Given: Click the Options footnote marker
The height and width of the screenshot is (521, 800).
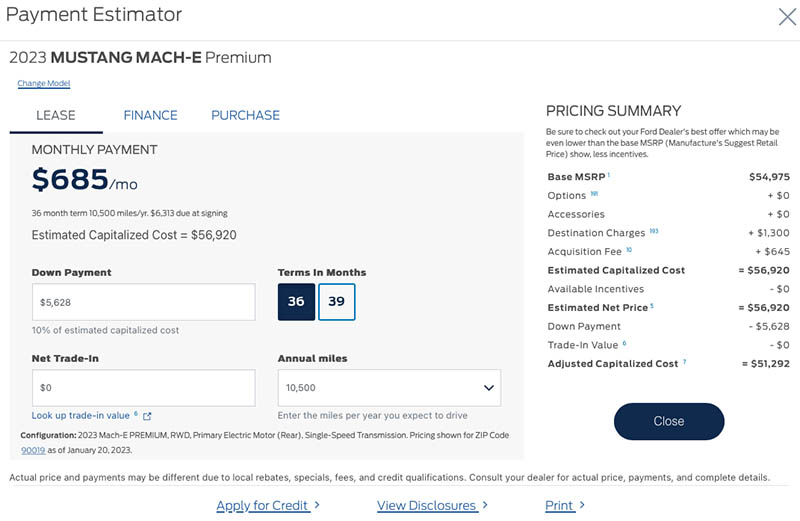Looking at the screenshot, I should click(594, 193).
